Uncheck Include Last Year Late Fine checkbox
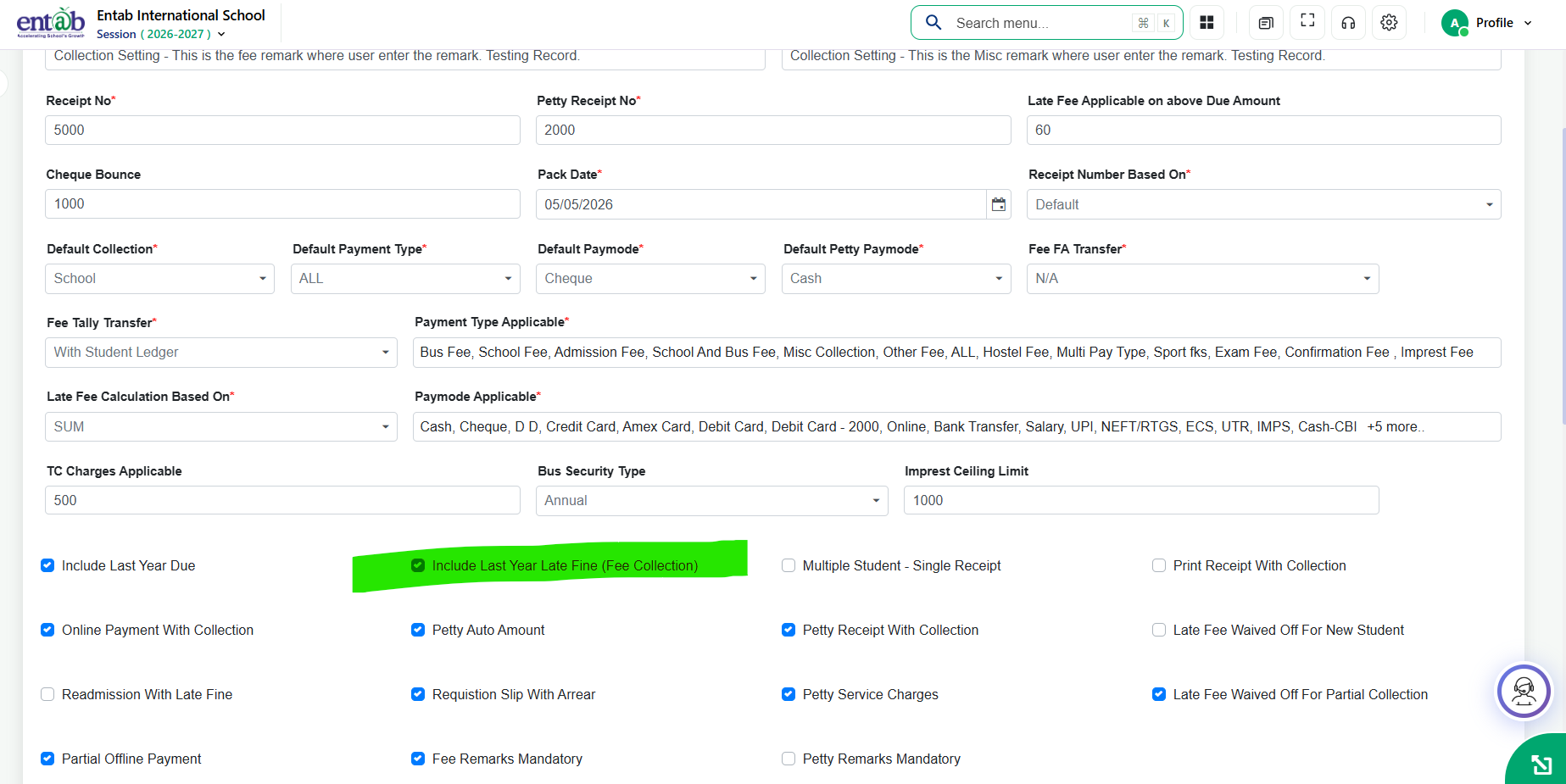Viewport: 1566px width, 784px height. click(418, 565)
